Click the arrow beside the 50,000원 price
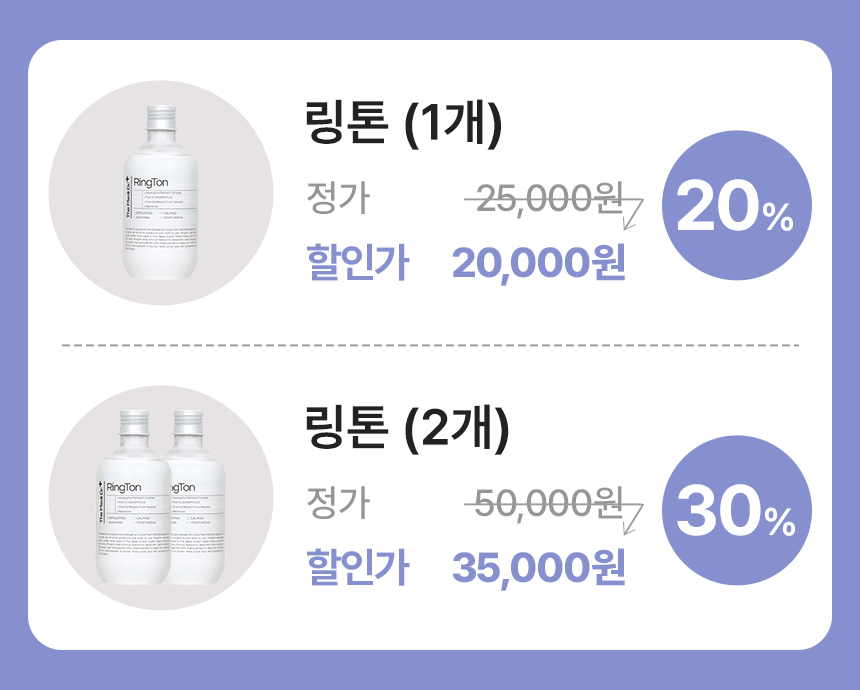 (x=631, y=512)
